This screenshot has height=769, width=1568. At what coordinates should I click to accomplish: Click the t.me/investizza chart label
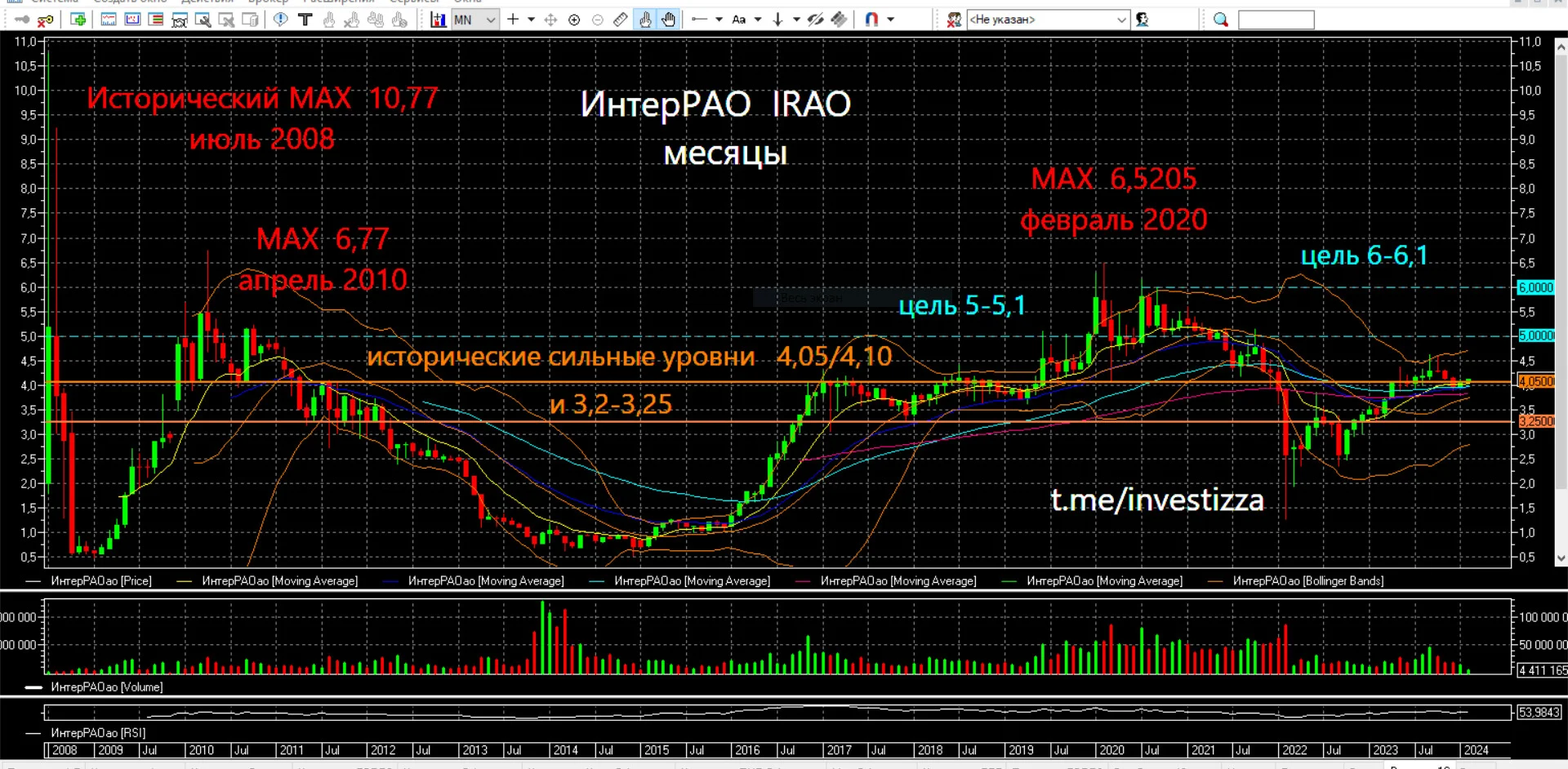click(x=1157, y=500)
